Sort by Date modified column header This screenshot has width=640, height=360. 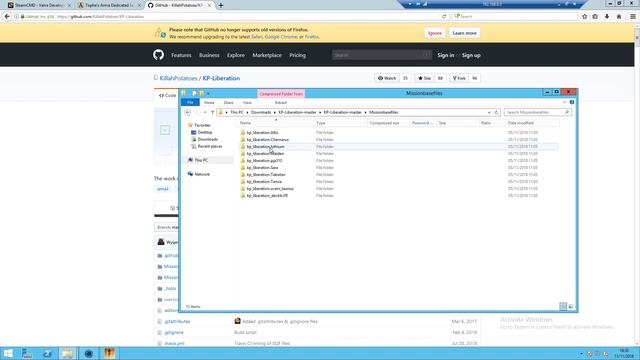click(520, 123)
